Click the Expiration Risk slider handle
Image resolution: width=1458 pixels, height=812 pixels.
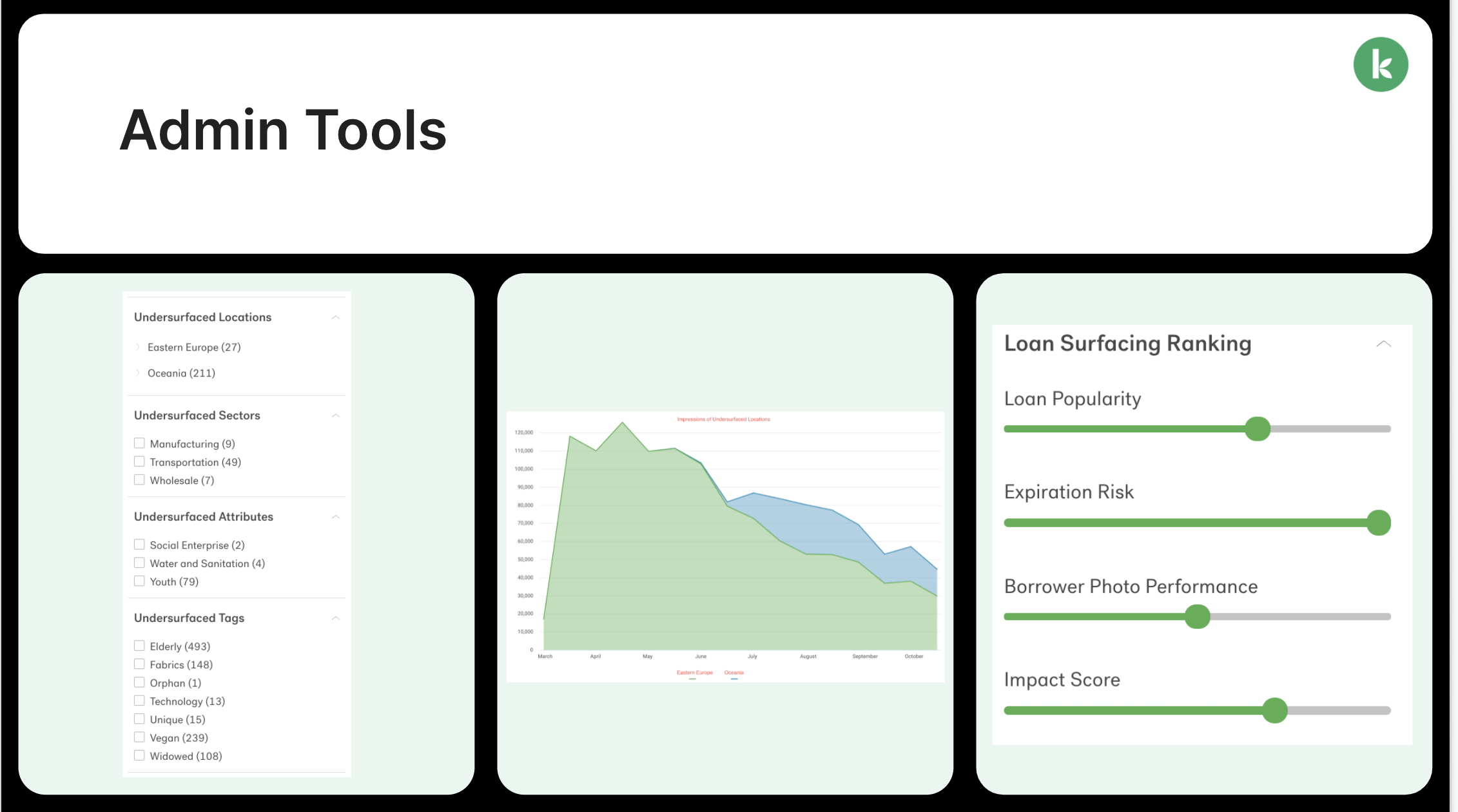pyautogui.click(x=1379, y=523)
